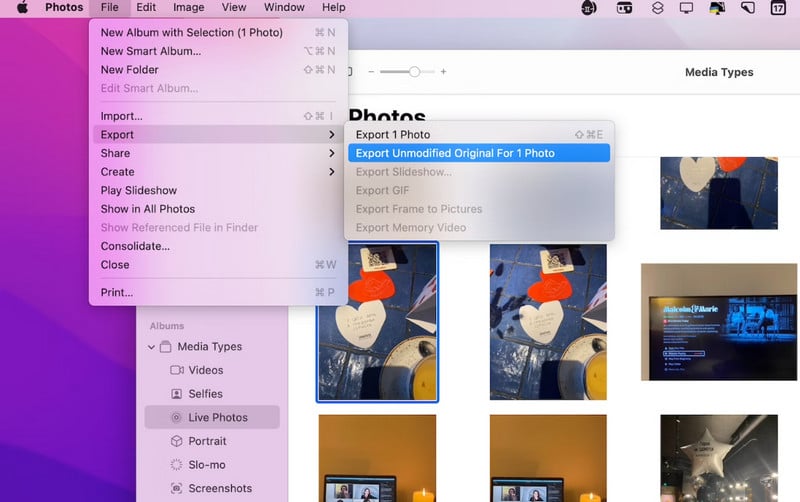Open the View menu

234,7
